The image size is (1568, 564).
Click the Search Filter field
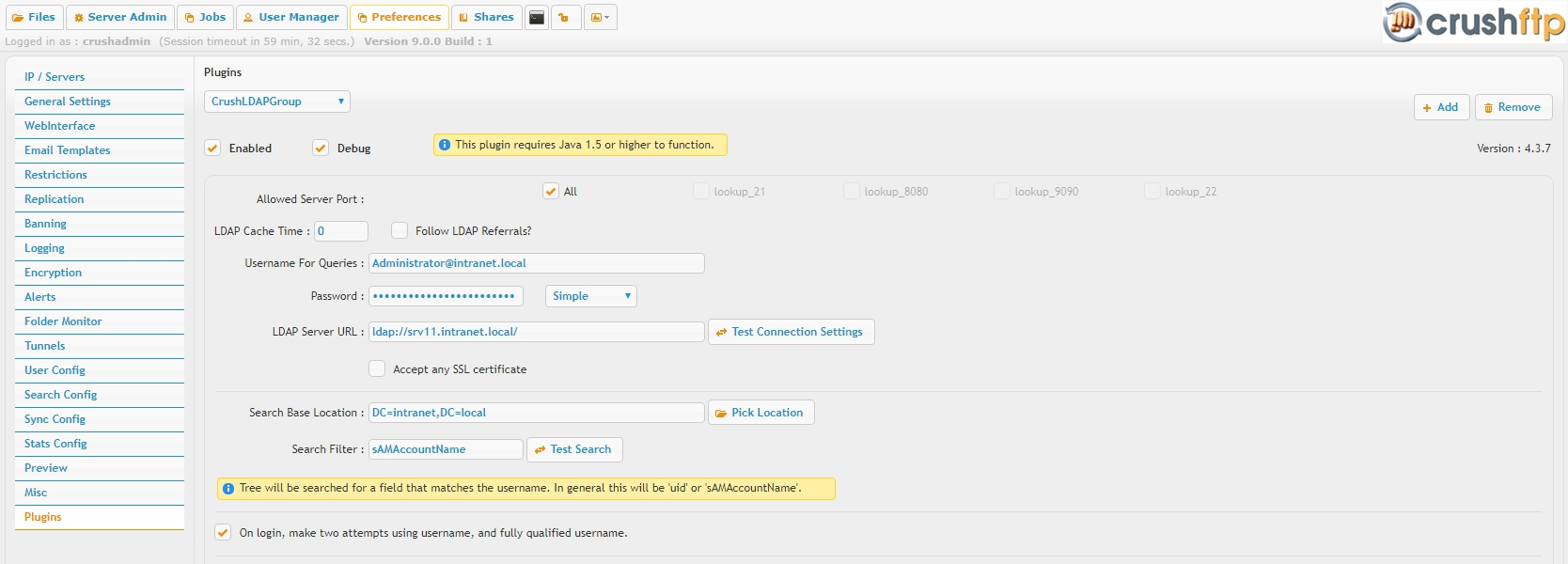(x=446, y=449)
